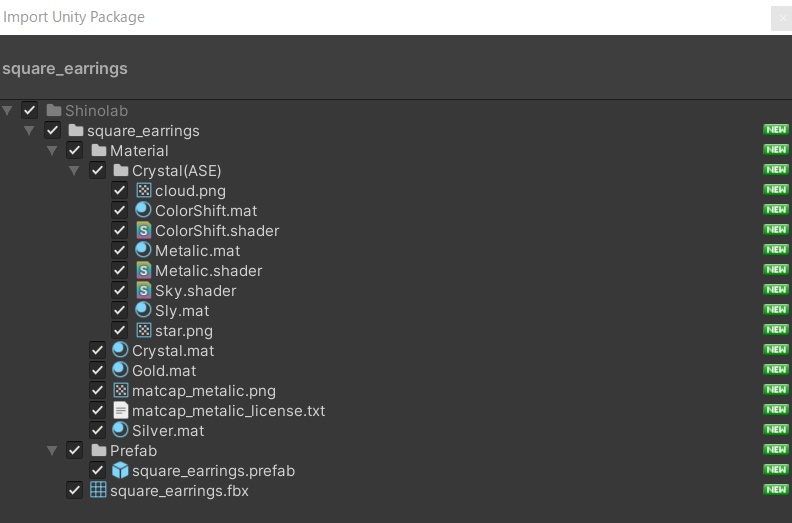
Task: Uncheck the Shinolab root folder checkbox
Action: click(x=30, y=110)
